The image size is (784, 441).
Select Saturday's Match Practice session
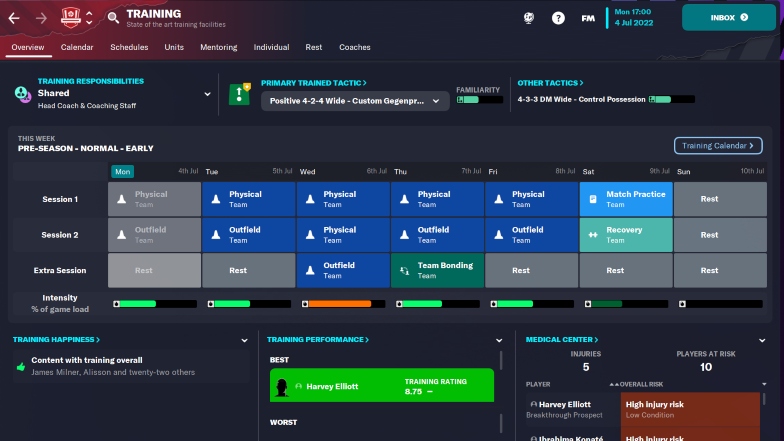[x=626, y=199]
